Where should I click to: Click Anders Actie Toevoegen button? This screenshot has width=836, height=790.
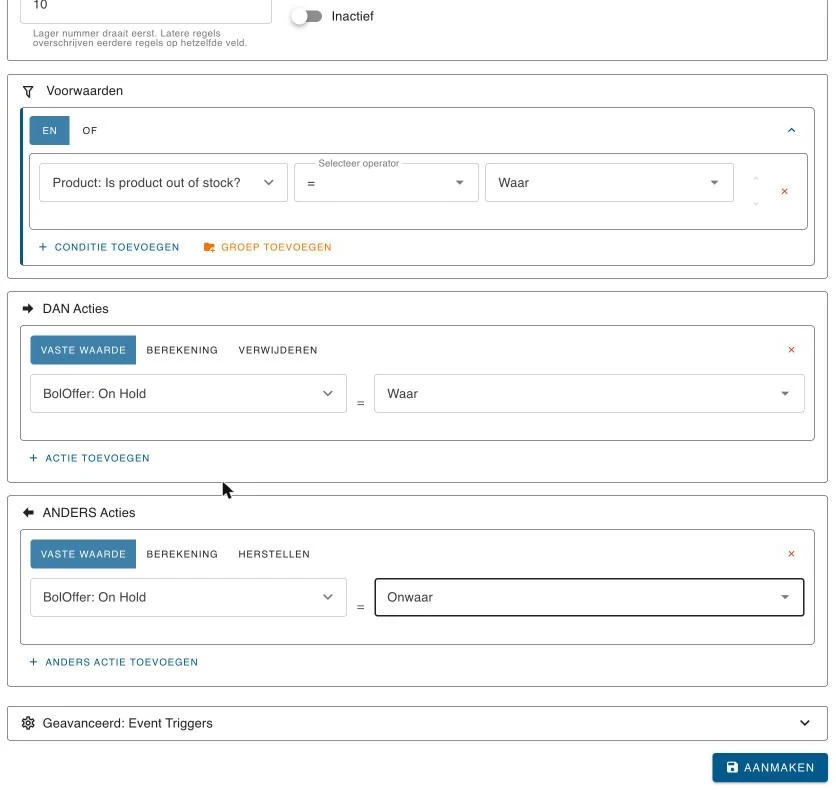point(114,663)
